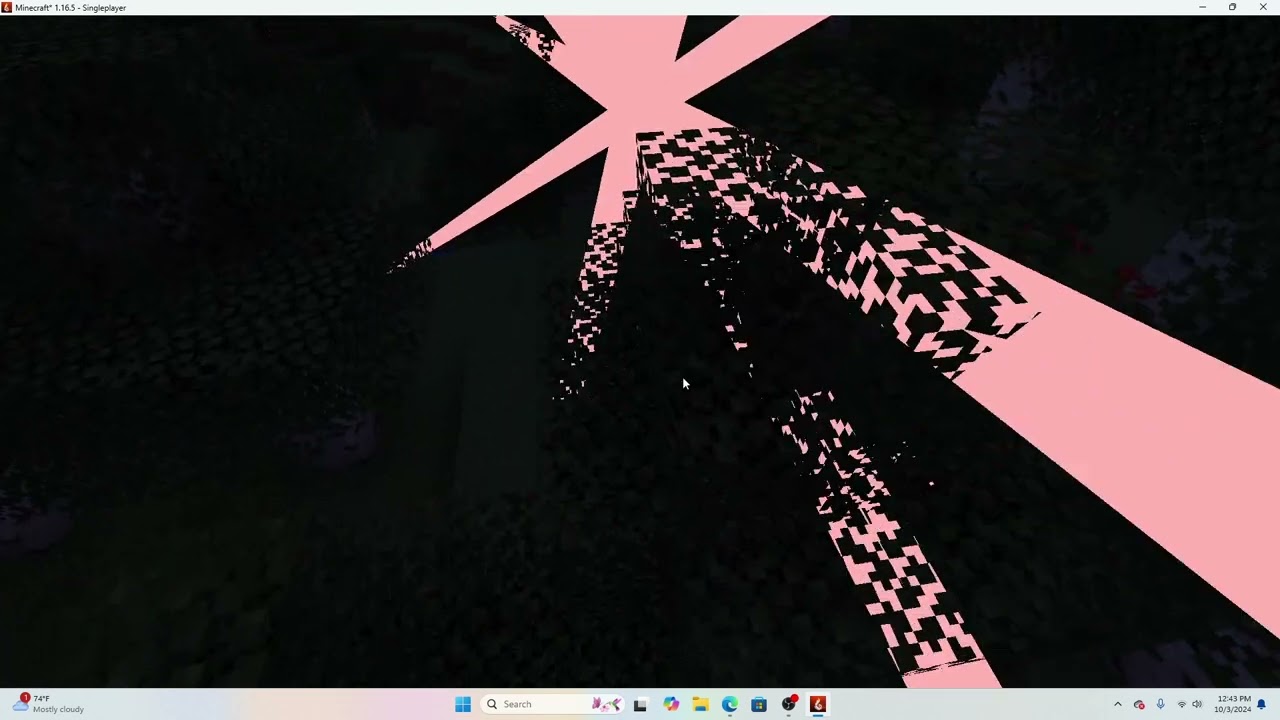1280x720 pixels.
Task: Open the Windows Start menu
Action: pos(462,704)
